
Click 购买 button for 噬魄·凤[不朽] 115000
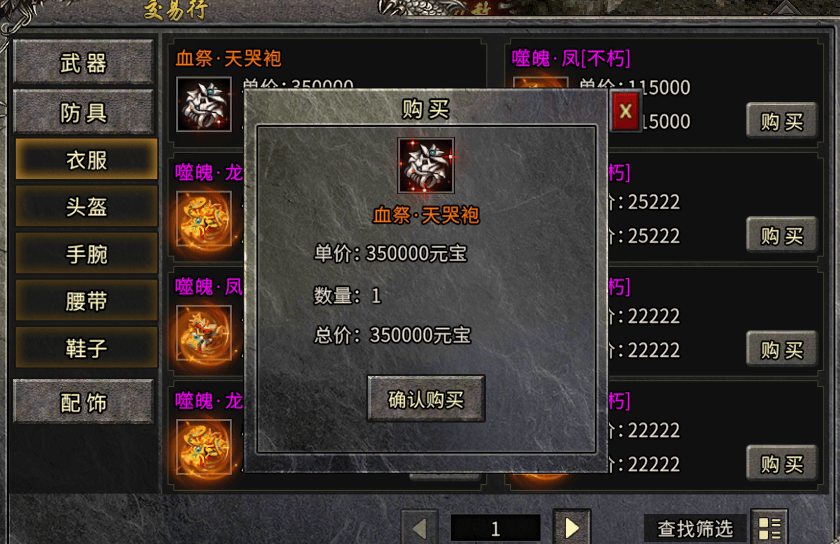click(782, 121)
